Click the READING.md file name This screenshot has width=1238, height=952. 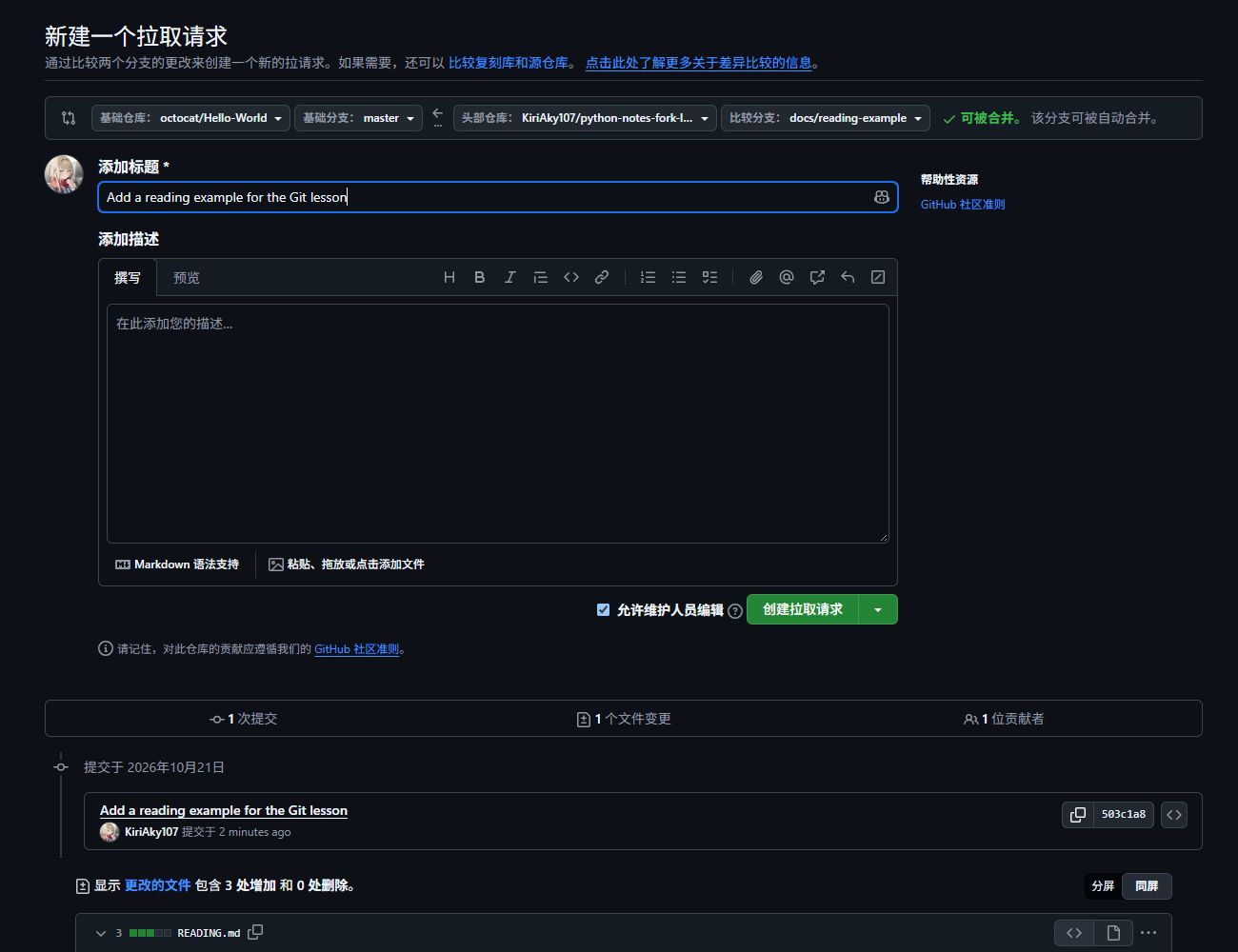tap(209, 933)
